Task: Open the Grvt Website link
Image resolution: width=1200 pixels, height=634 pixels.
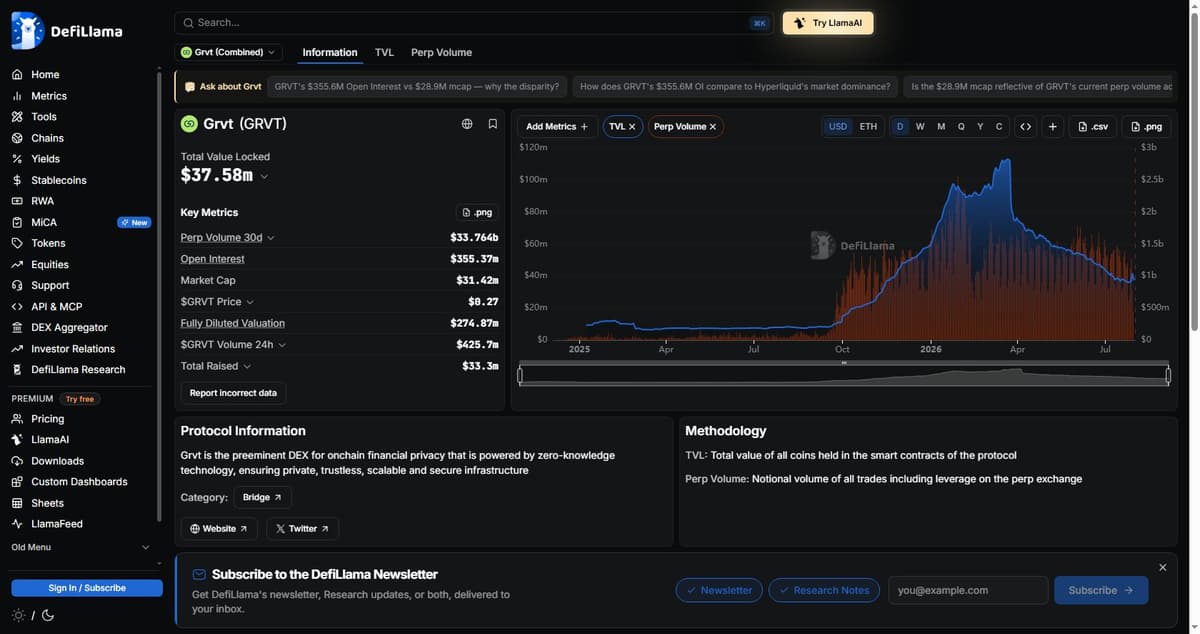Action: point(220,528)
